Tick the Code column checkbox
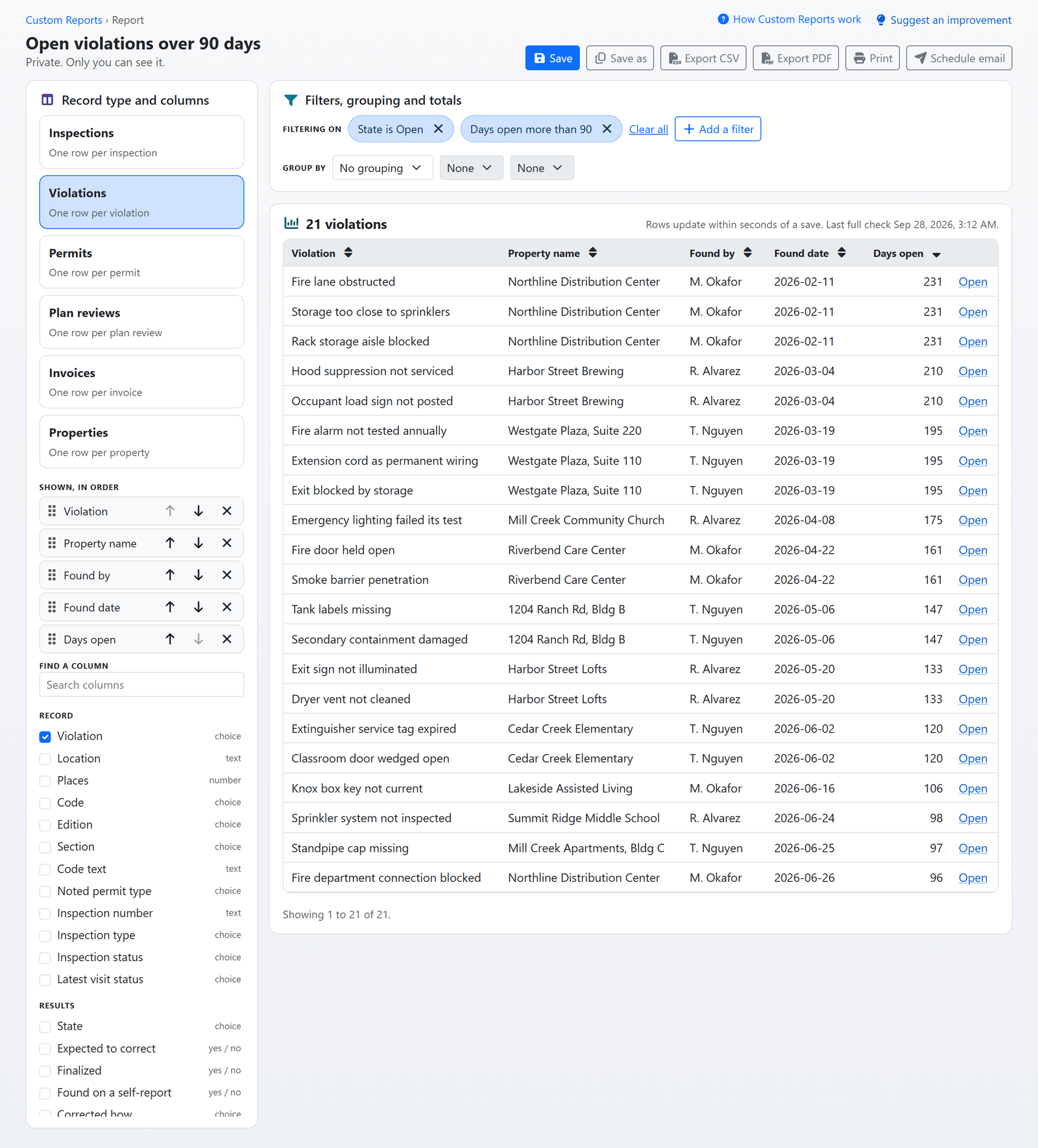The image size is (1038, 1148). pos(45,803)
